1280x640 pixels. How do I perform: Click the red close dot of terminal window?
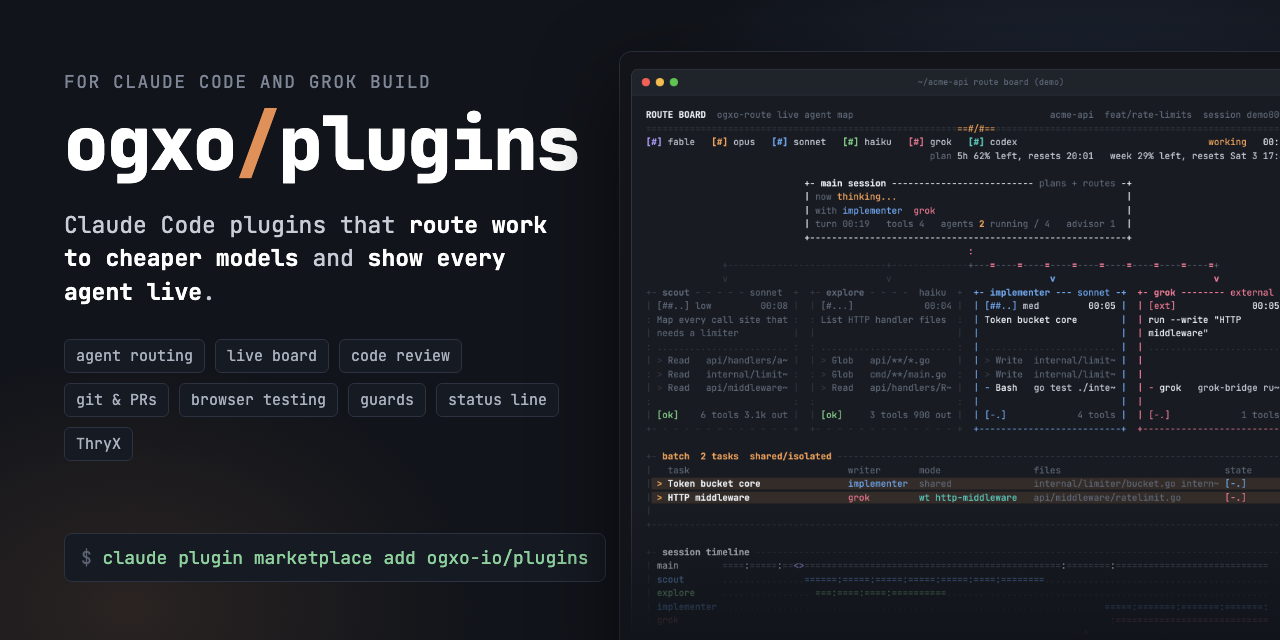pos(646,82)
